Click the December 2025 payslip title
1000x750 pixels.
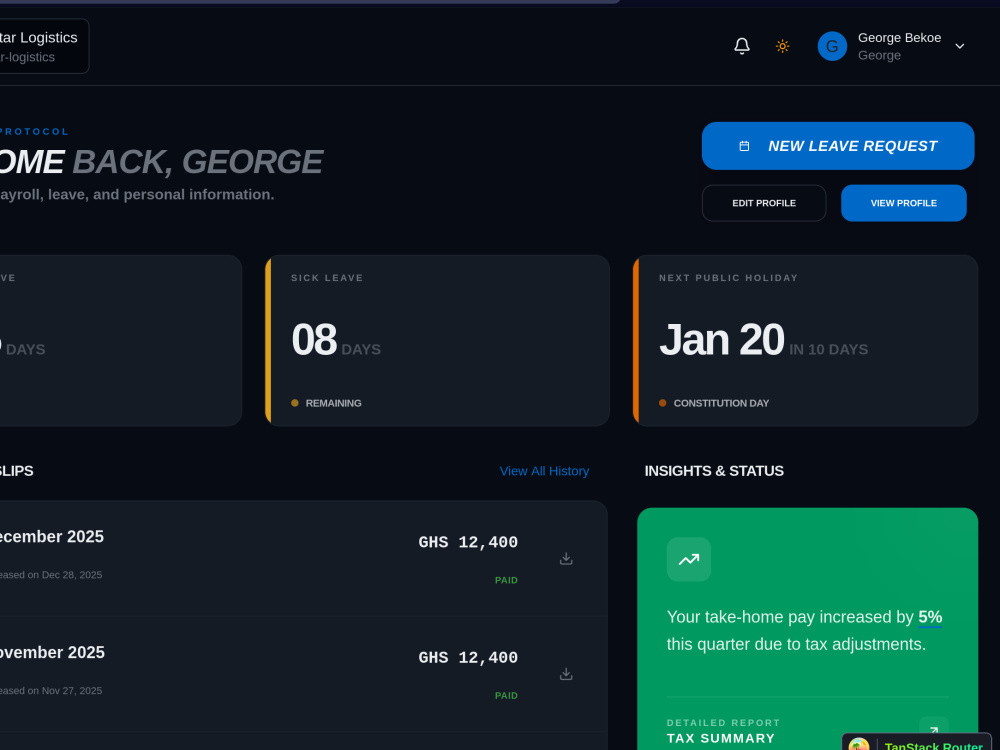click(51, 537)
